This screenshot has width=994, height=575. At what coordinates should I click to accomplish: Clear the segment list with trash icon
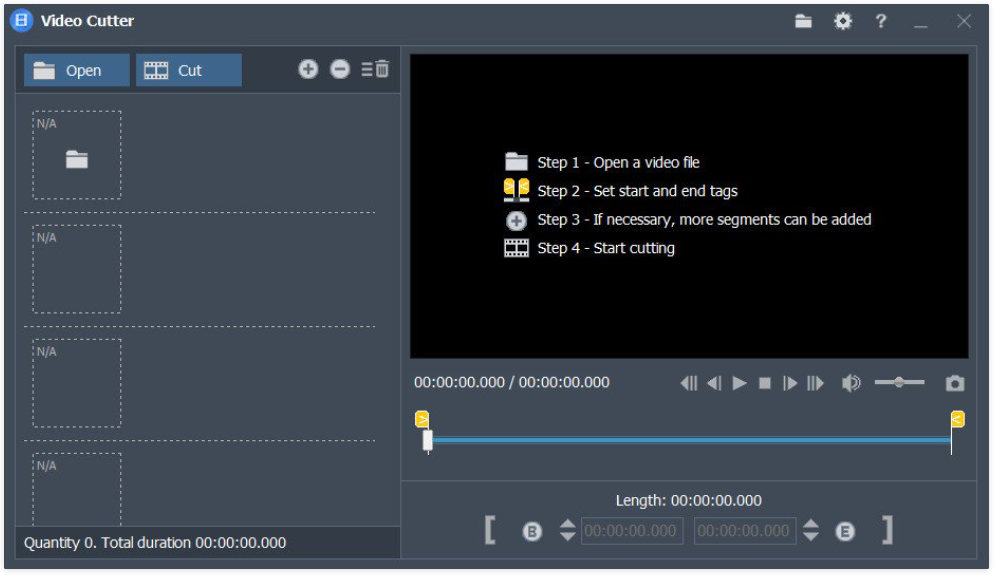point(375,69)
